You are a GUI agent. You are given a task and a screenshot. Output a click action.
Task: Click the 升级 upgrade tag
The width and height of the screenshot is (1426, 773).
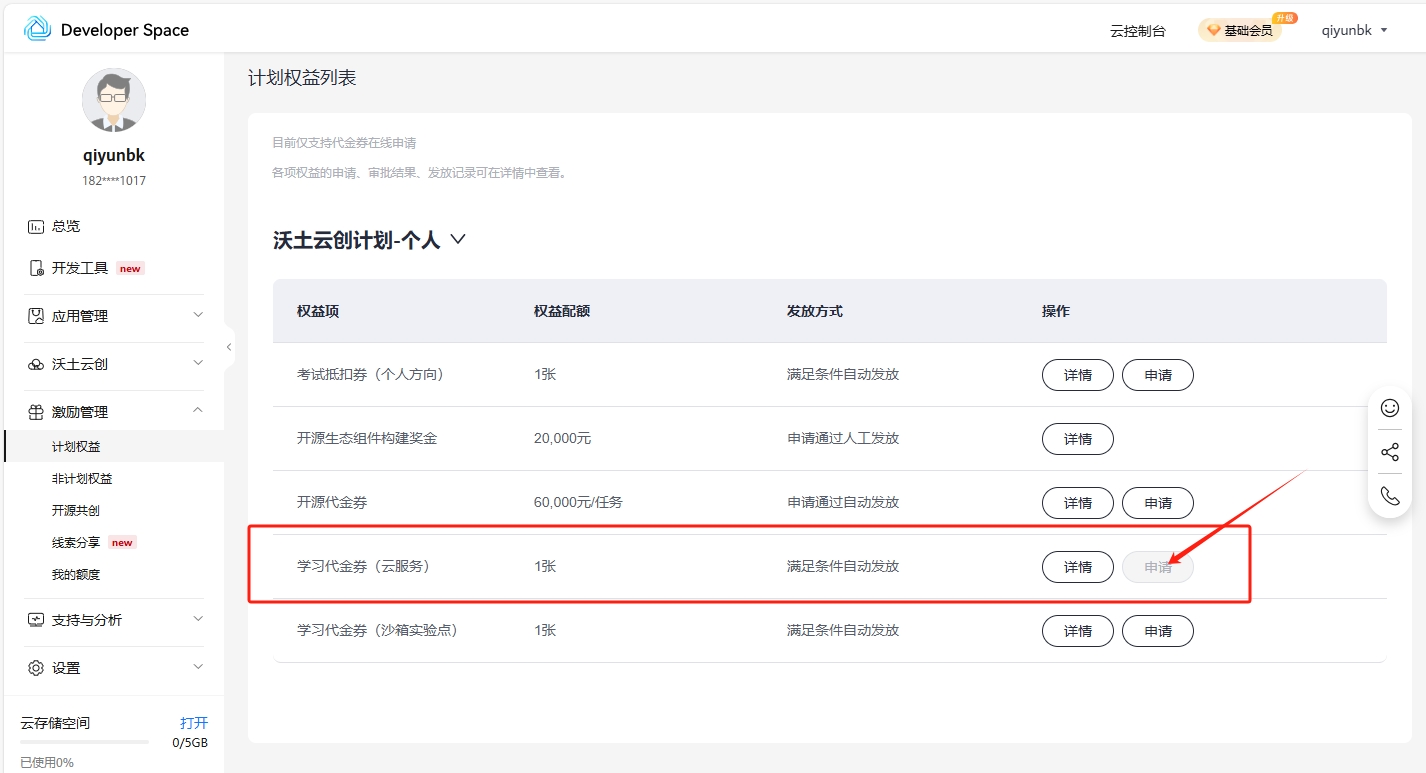(1285, 18)
